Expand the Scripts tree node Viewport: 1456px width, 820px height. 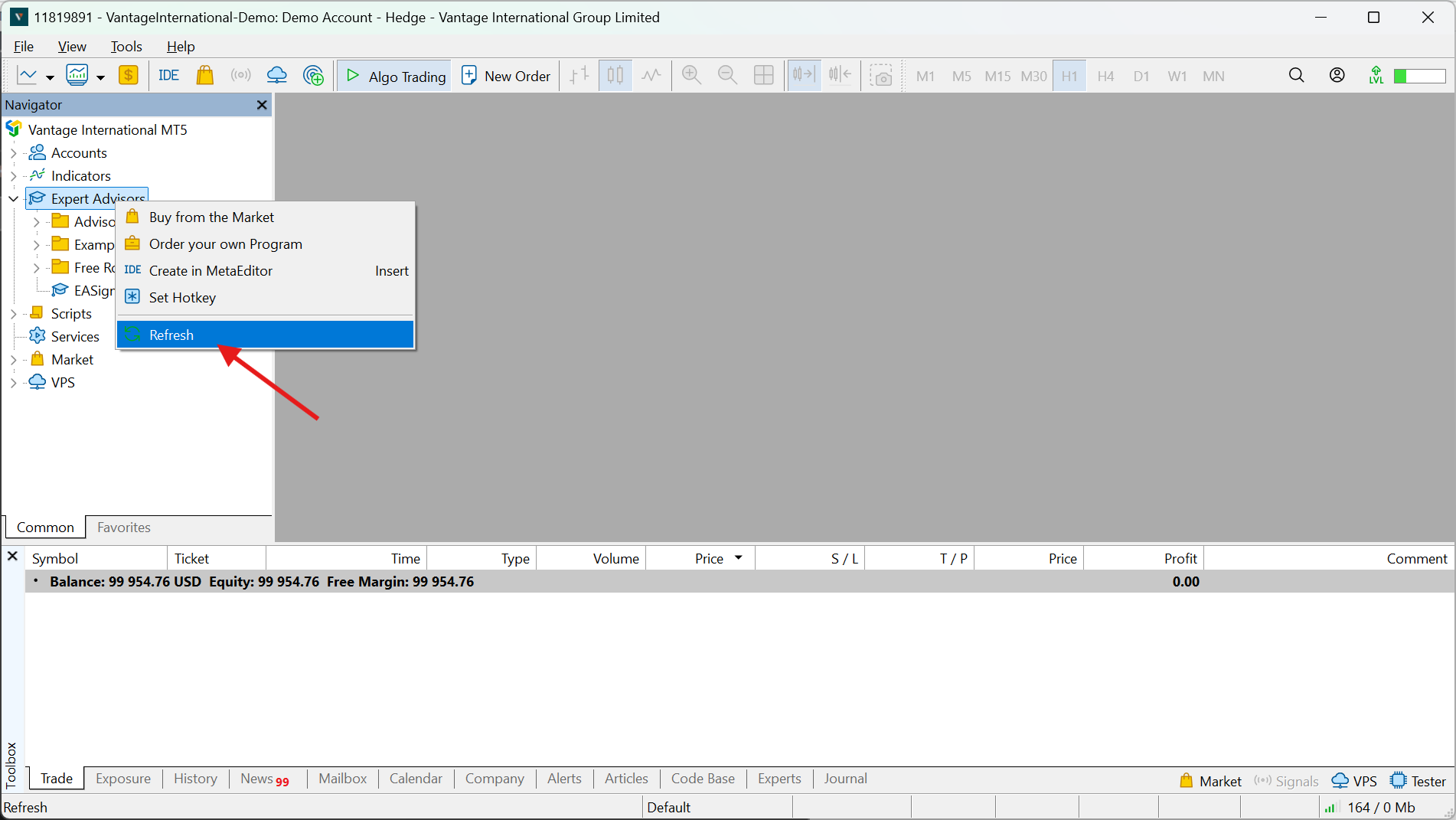coord(13,314)
